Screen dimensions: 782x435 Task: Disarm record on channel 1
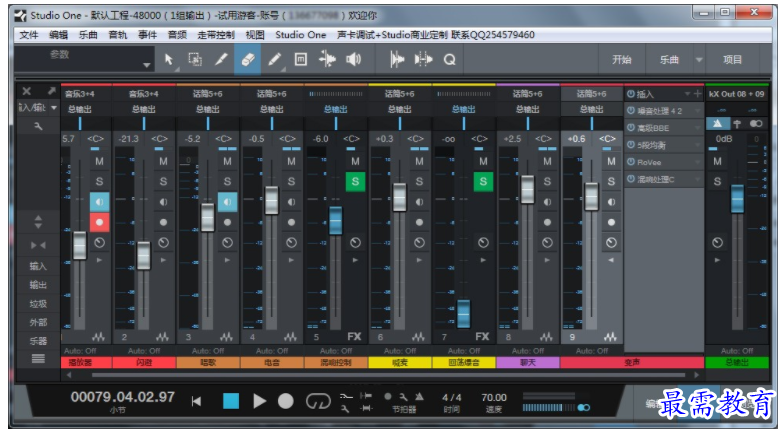[99, 222]
